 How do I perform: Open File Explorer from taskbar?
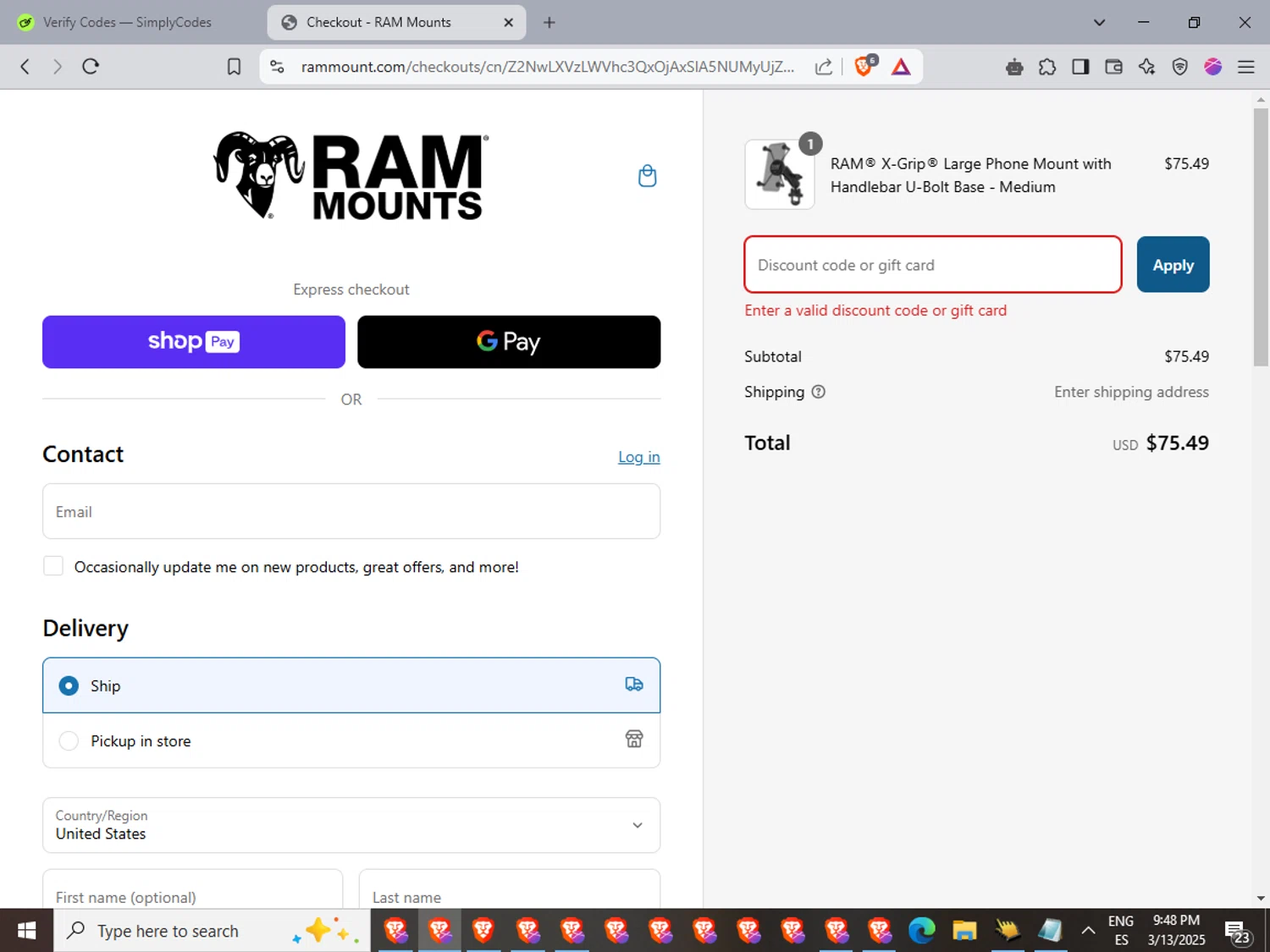tap(964, 931)
